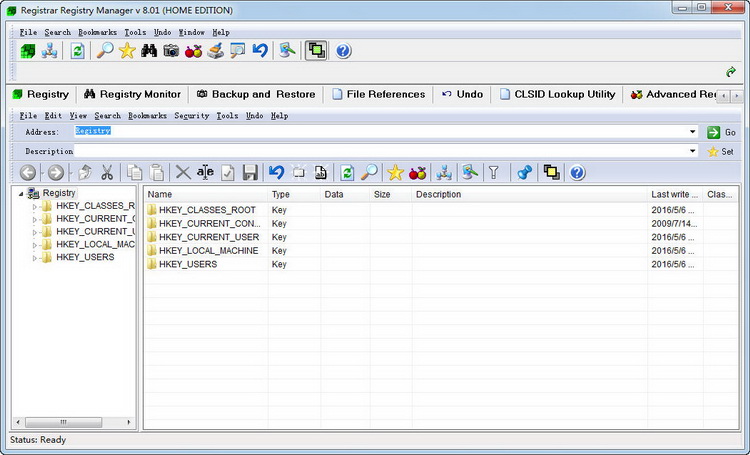
Task: Open the main Window menu
Action: point(191,32)
